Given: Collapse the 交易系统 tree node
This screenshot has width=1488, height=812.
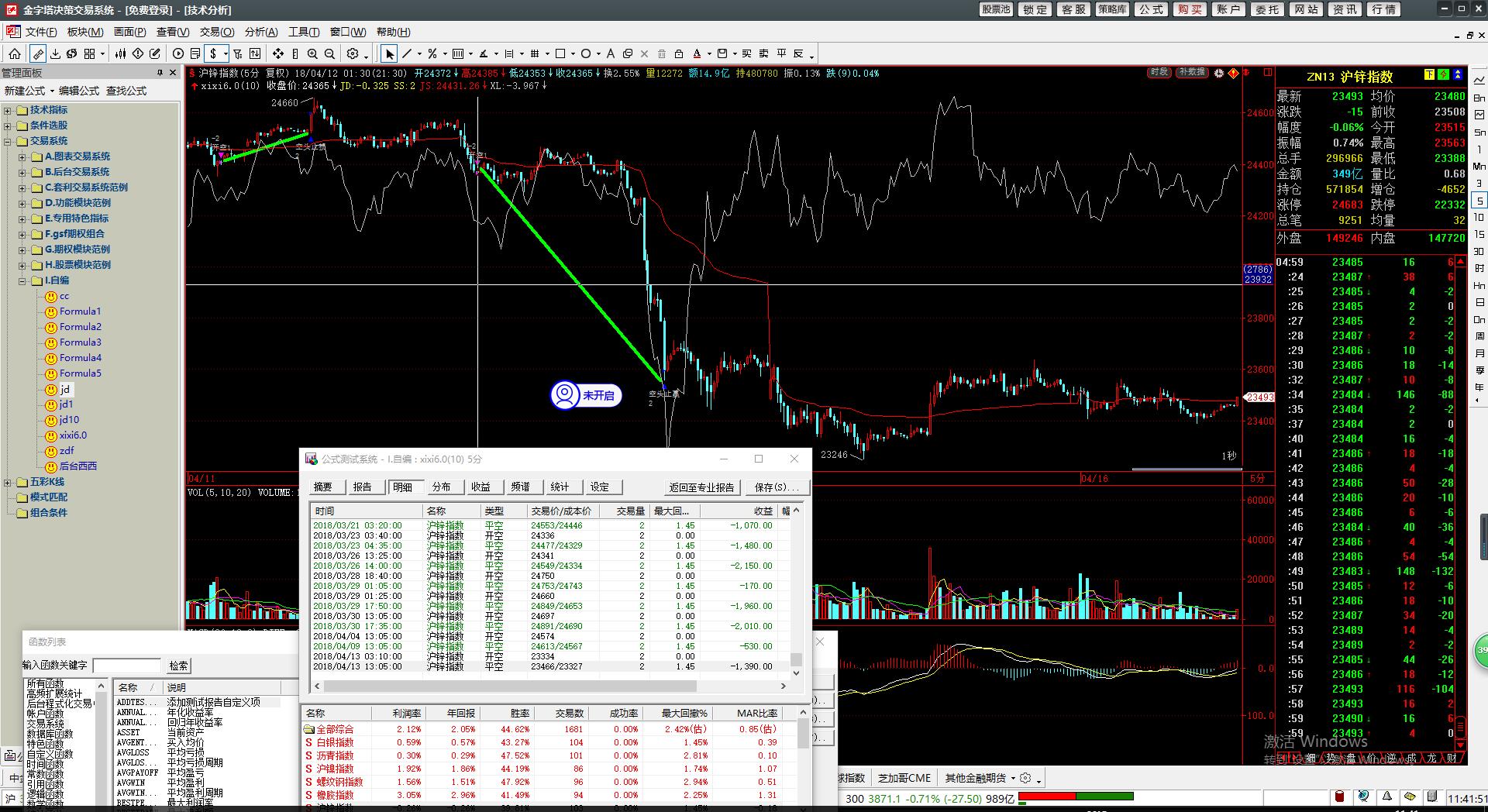Looking at the screenshot, I should coord(8,141).
